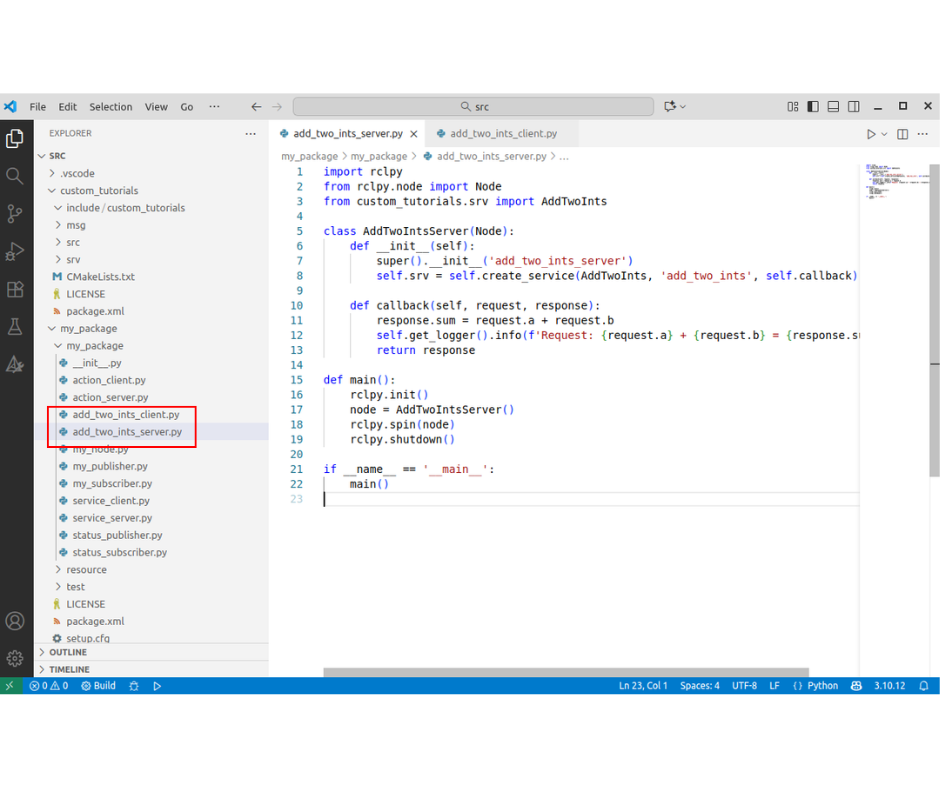Open the Manage gear icon

click(15, 658)
